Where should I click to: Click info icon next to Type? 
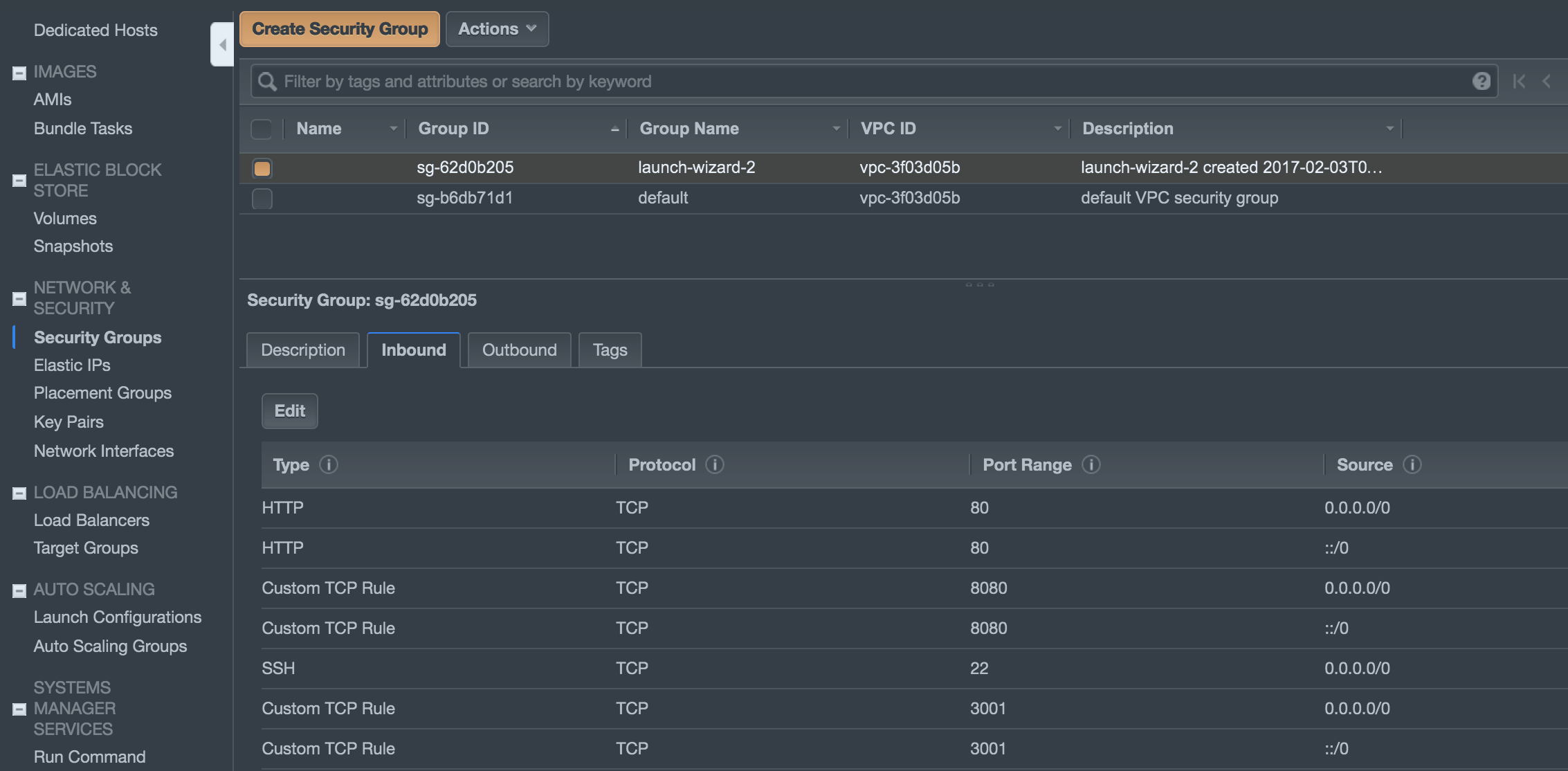pos(329,464)
